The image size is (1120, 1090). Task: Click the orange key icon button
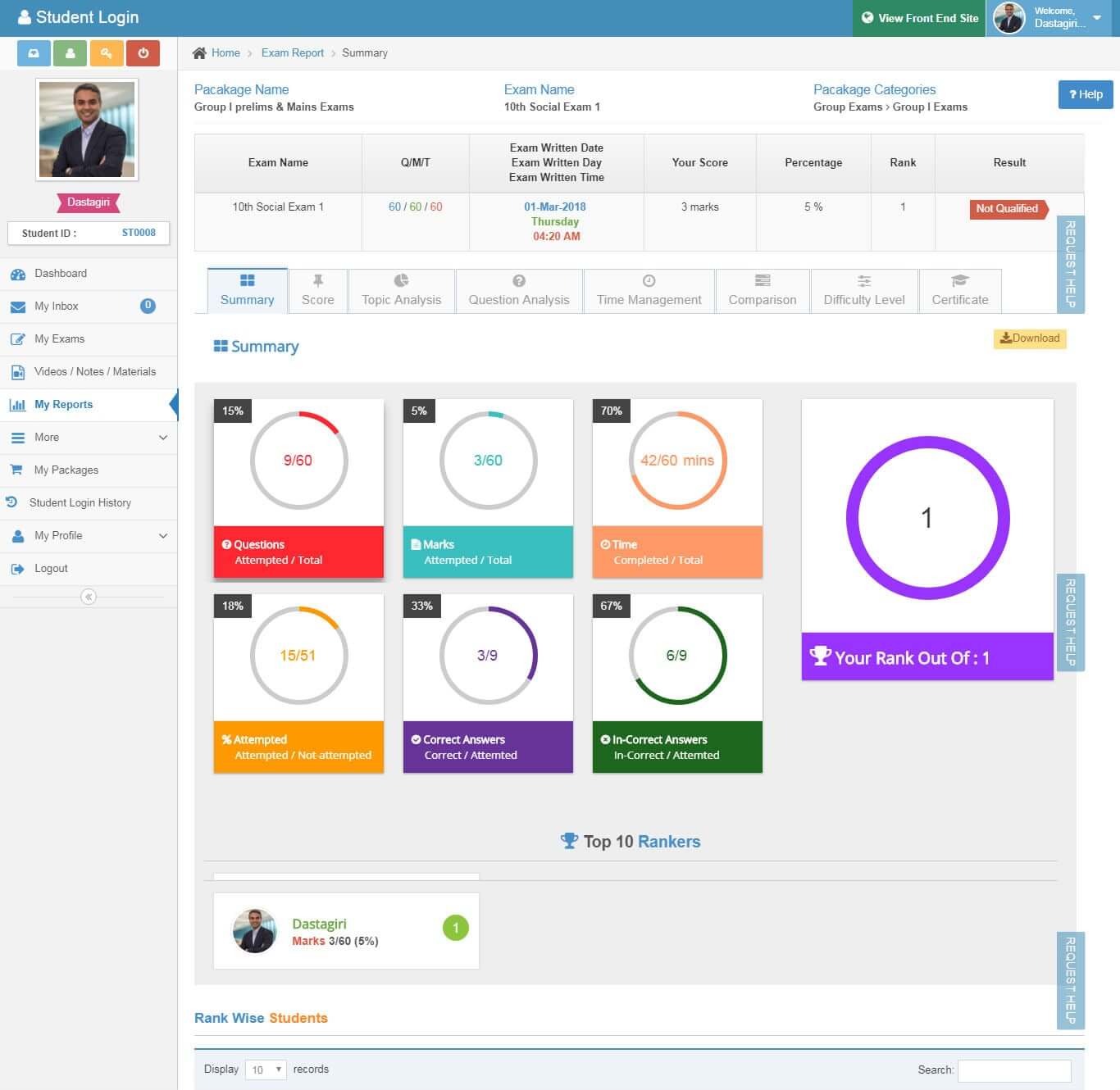tap(107, 53)
